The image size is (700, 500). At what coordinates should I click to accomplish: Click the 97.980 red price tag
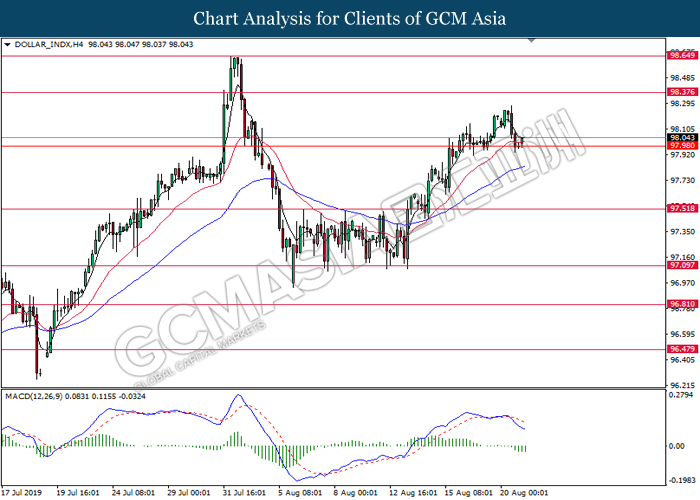pos(681,147)
